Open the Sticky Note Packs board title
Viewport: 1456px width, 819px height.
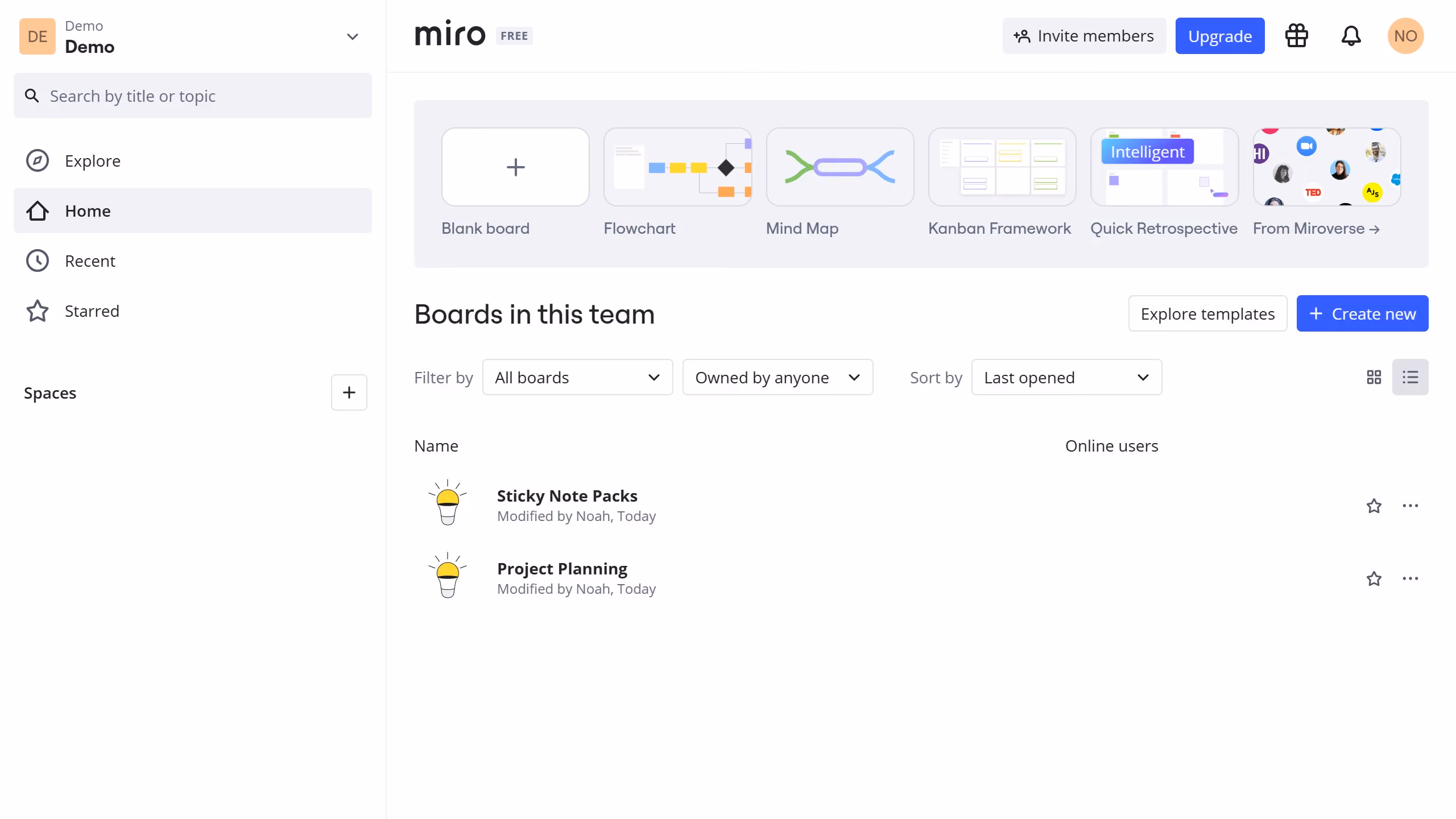[x=567, y=496]
